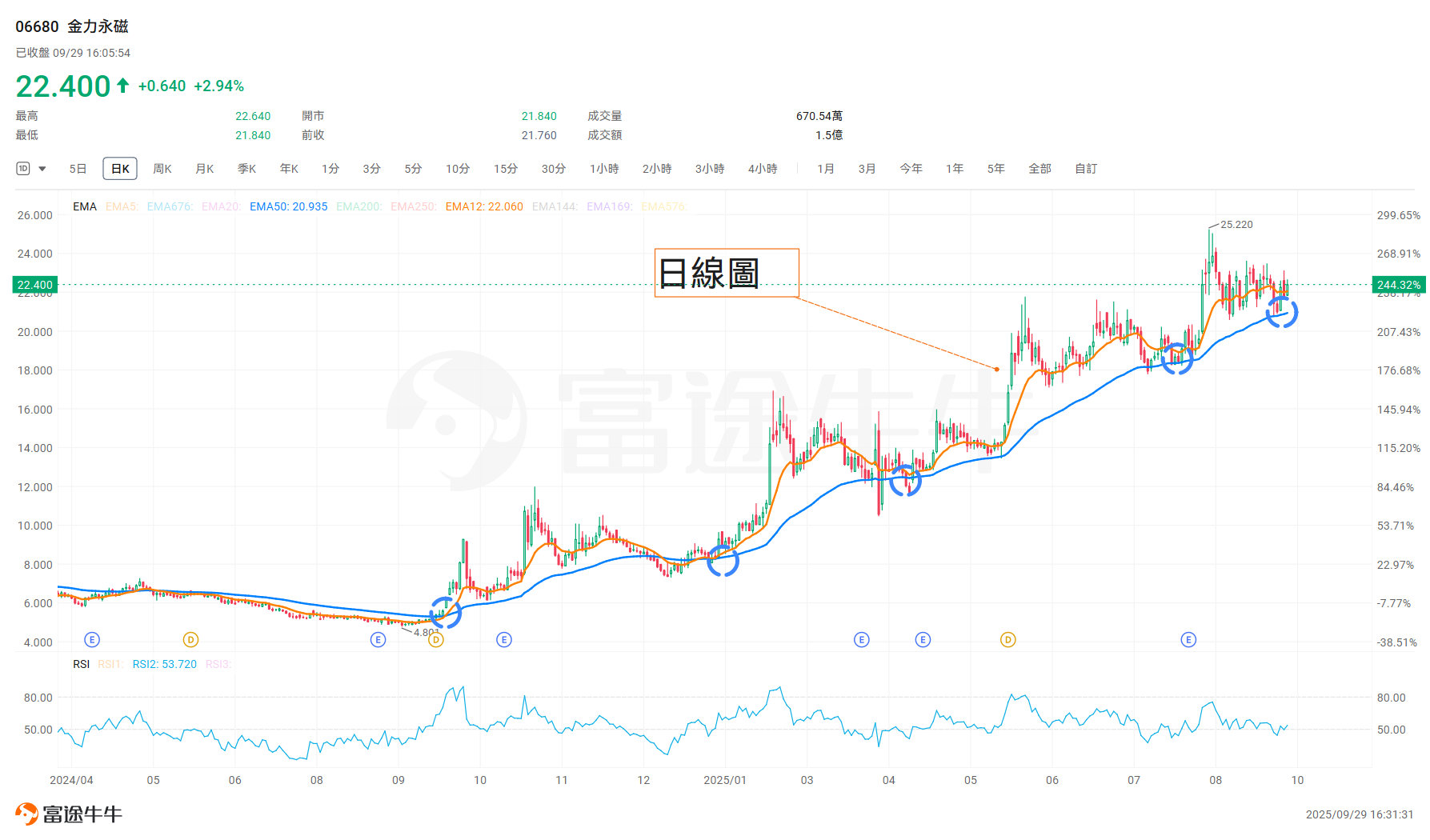1430x840 pixels.
Task: Switch to the 月K monthly chart tab
Action: click(204, 169)
